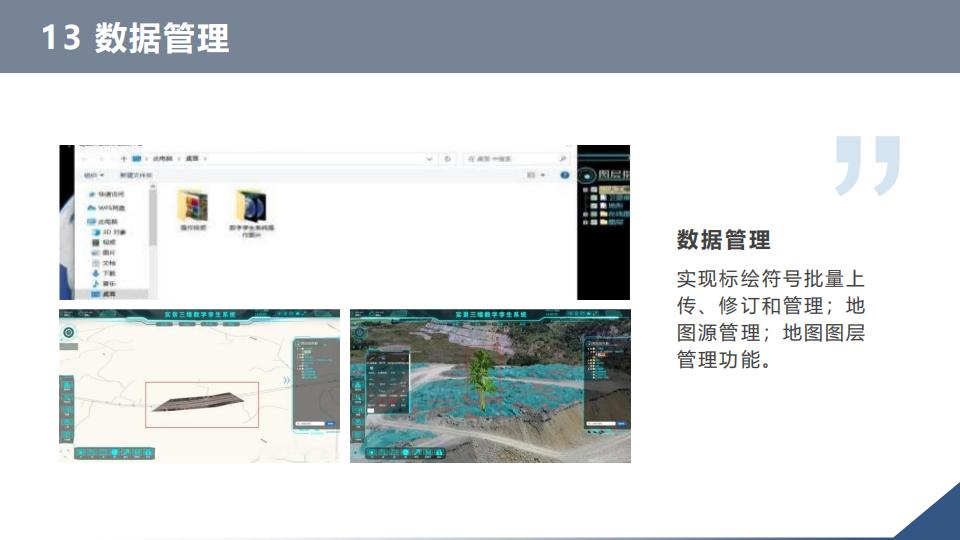Select WPS网盘 in explorer sidebar

[x=107, y=208]
